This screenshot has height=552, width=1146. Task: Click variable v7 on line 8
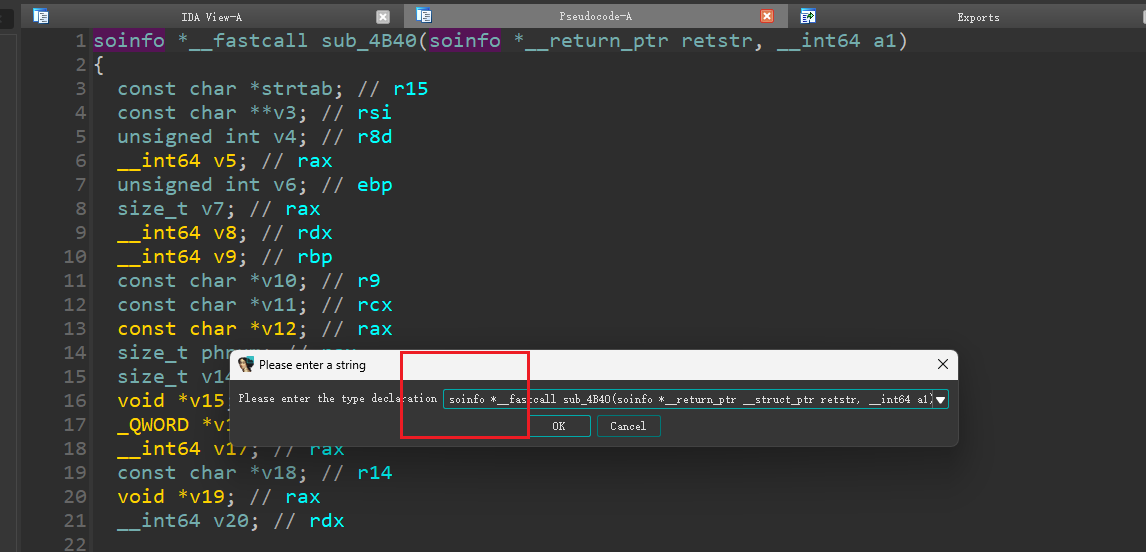pos(213,208)
